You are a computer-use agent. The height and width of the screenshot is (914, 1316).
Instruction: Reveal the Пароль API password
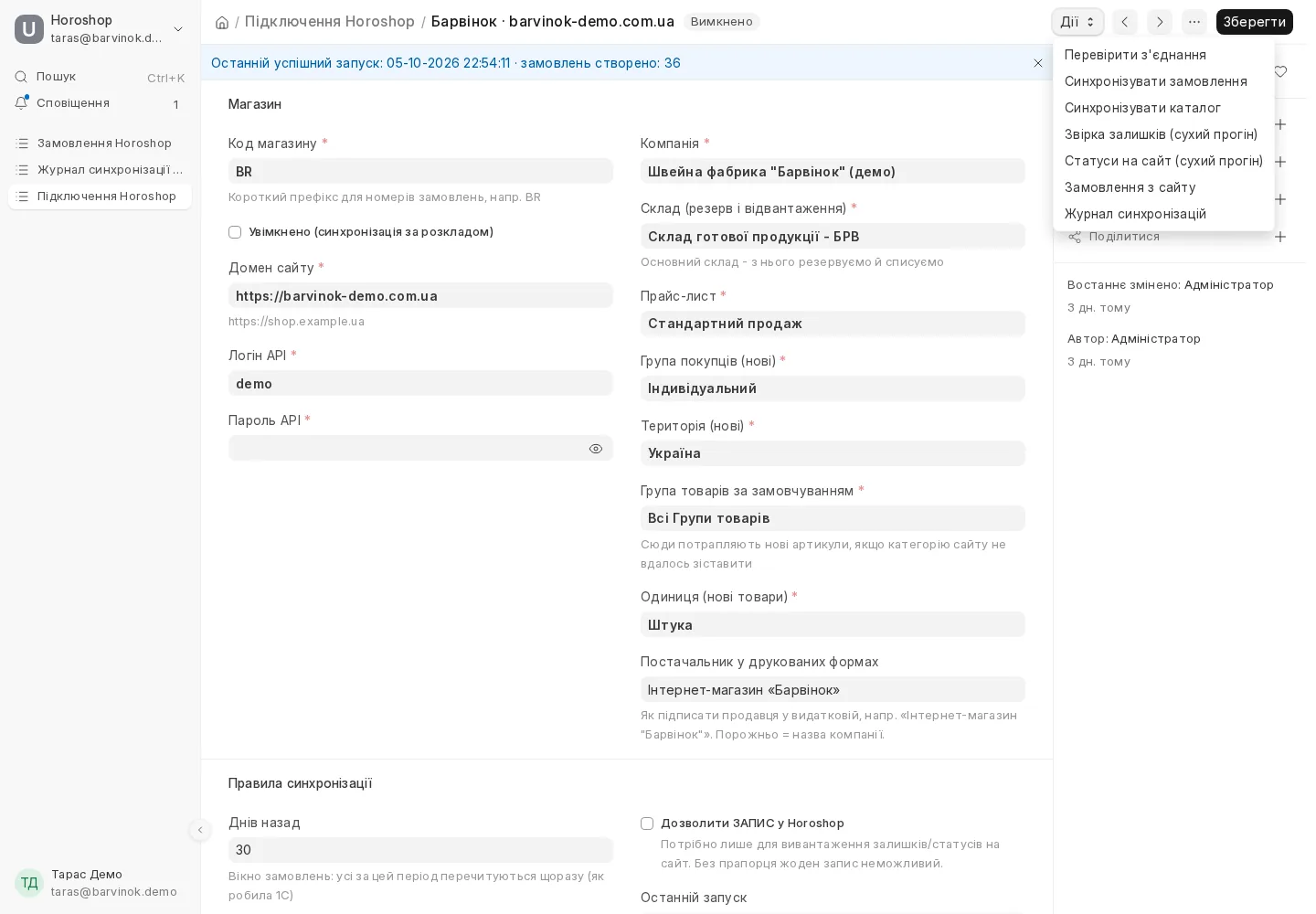click(x=596, y=449)
